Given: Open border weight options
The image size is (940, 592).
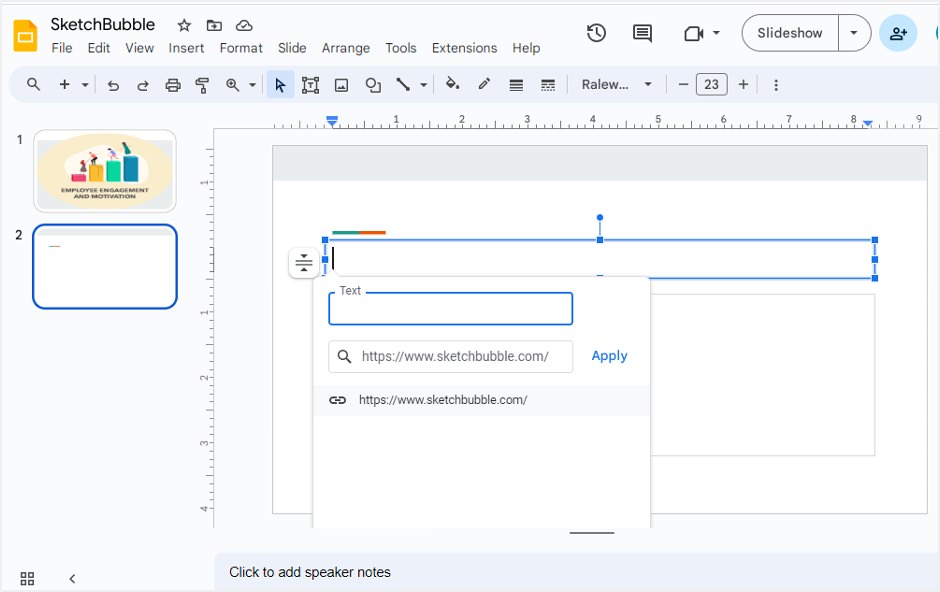Looking at the screenshot, I should pyautogui.click(x=516, y=85).
